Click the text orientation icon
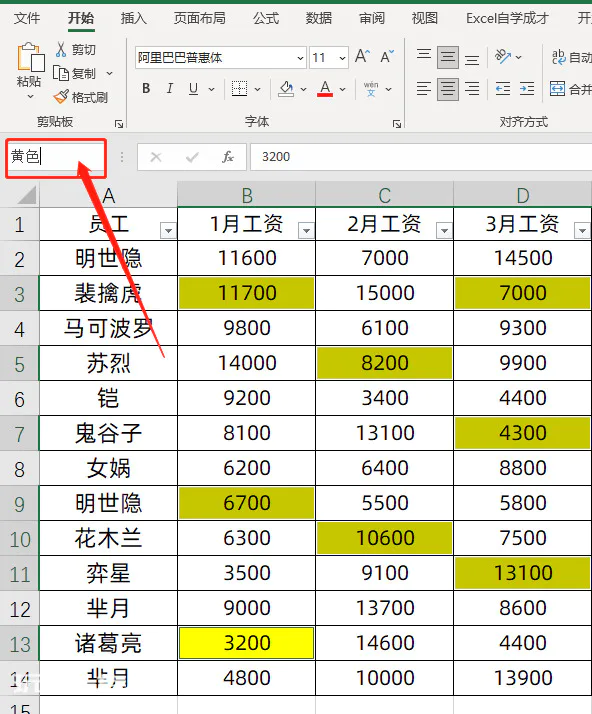Image resolution: width=592 pixels, height=714 pixels. [x=502, y=57]
